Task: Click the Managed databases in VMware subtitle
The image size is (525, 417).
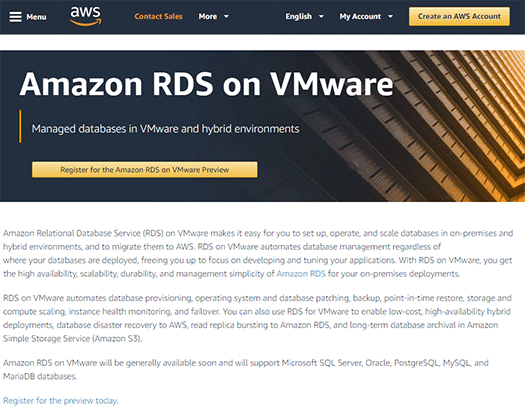Action: point(165,129)
